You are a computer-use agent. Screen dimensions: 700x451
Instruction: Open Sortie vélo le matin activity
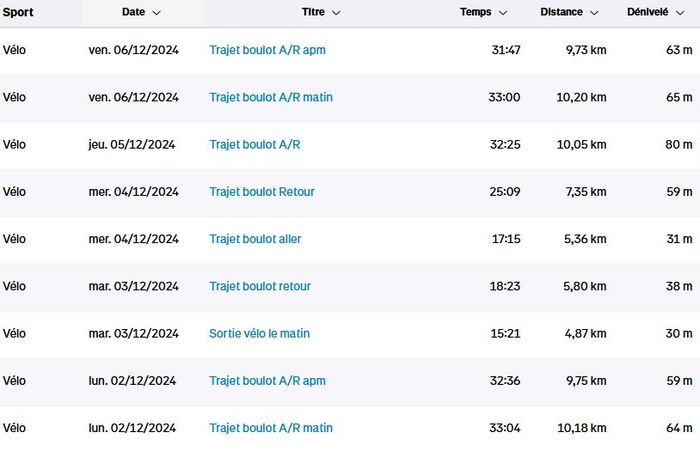tap(259, 333)
